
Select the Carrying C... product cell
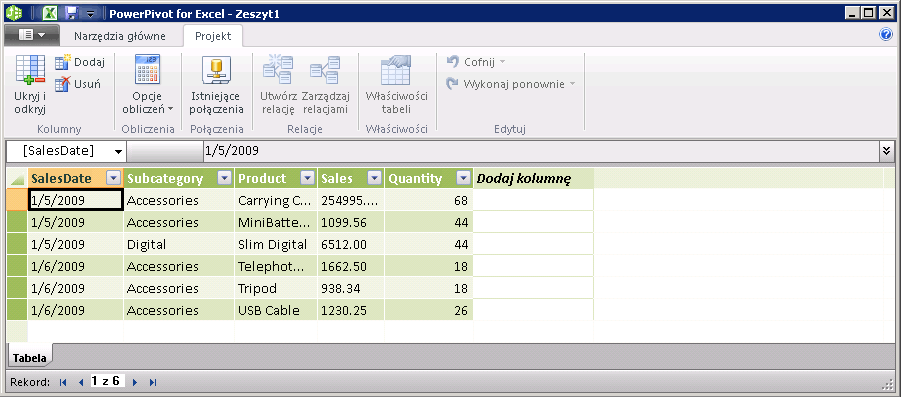pos(276,201)
